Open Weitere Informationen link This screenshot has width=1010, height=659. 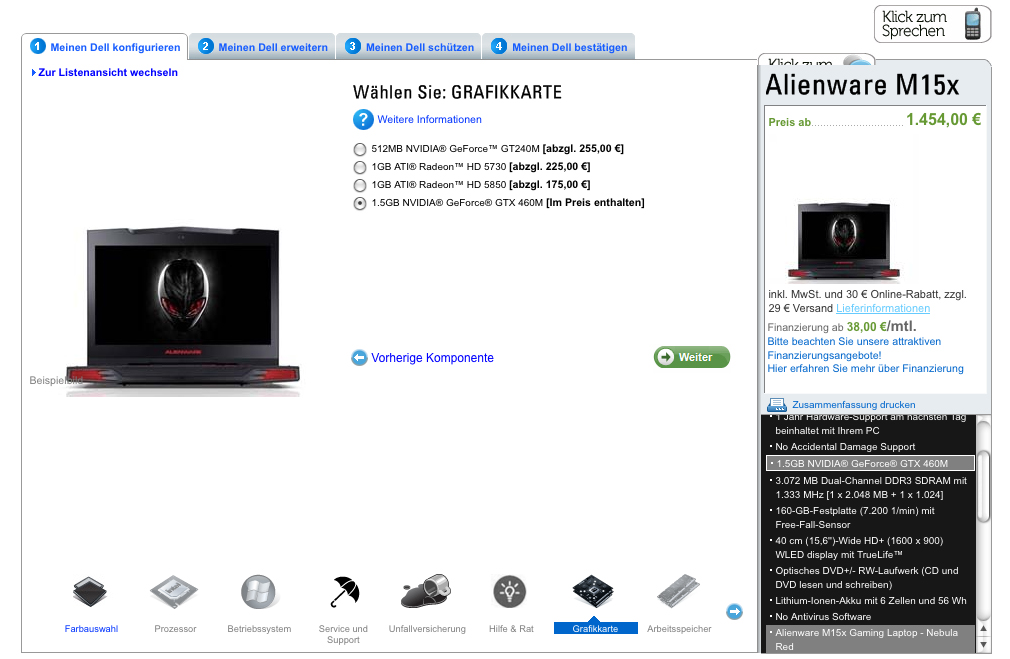click(x=429, y=119)
